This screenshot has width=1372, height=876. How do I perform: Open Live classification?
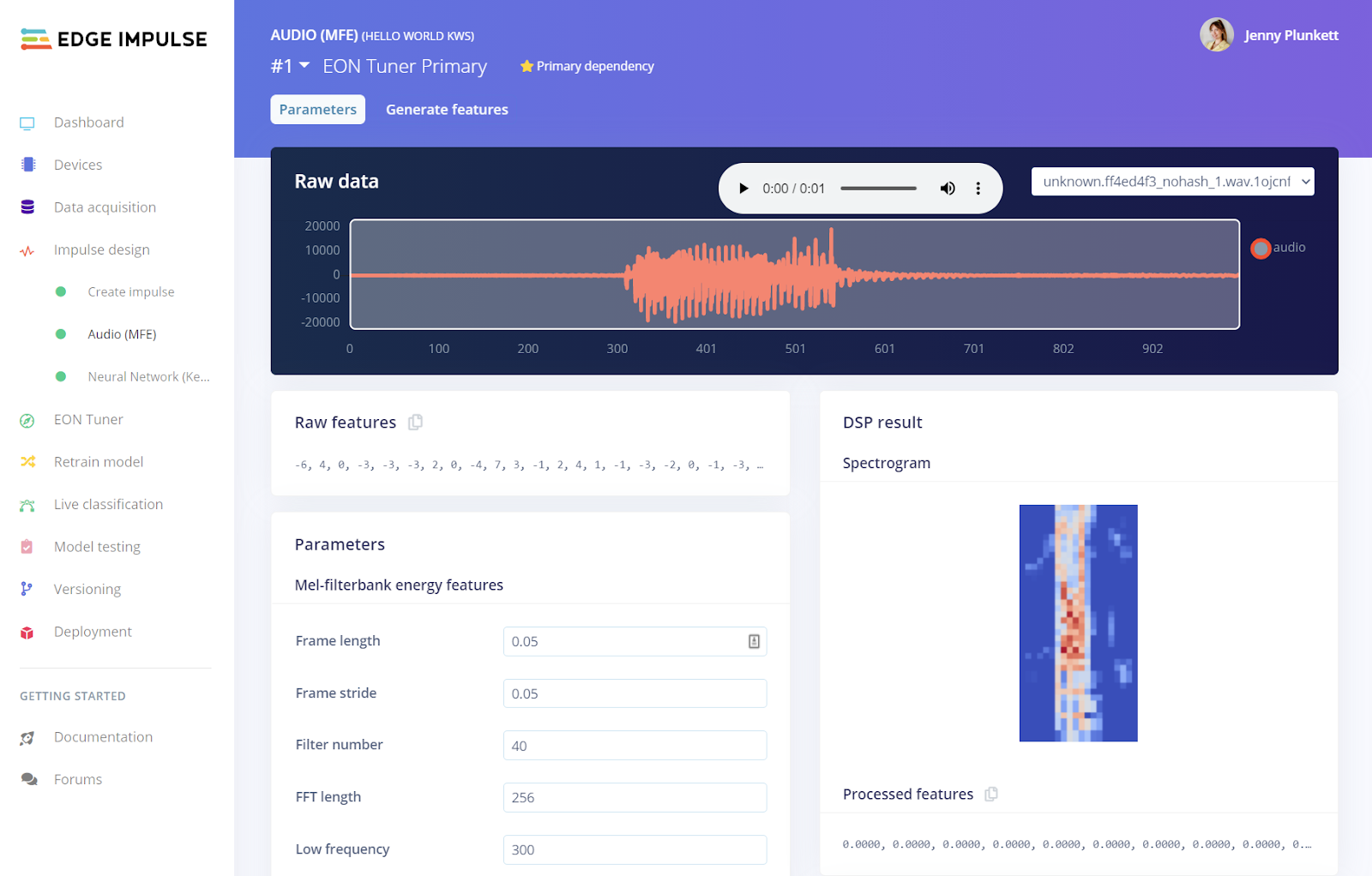tap(108, 504)
